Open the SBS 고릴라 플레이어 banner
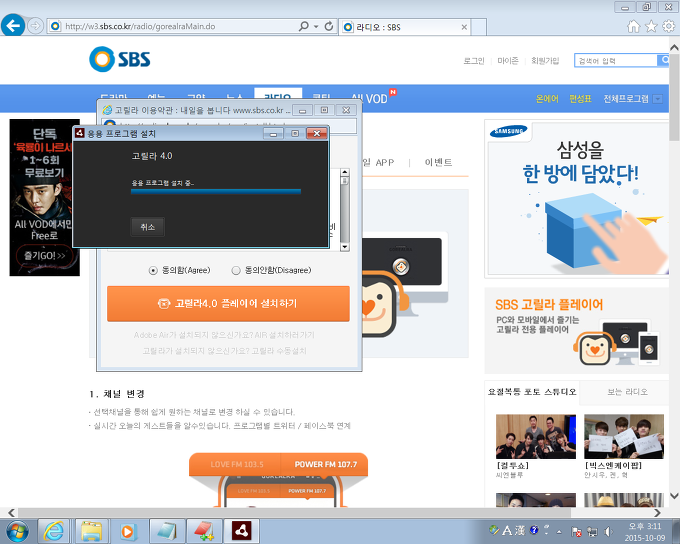680x544 pixels. [x=577, y=331]
